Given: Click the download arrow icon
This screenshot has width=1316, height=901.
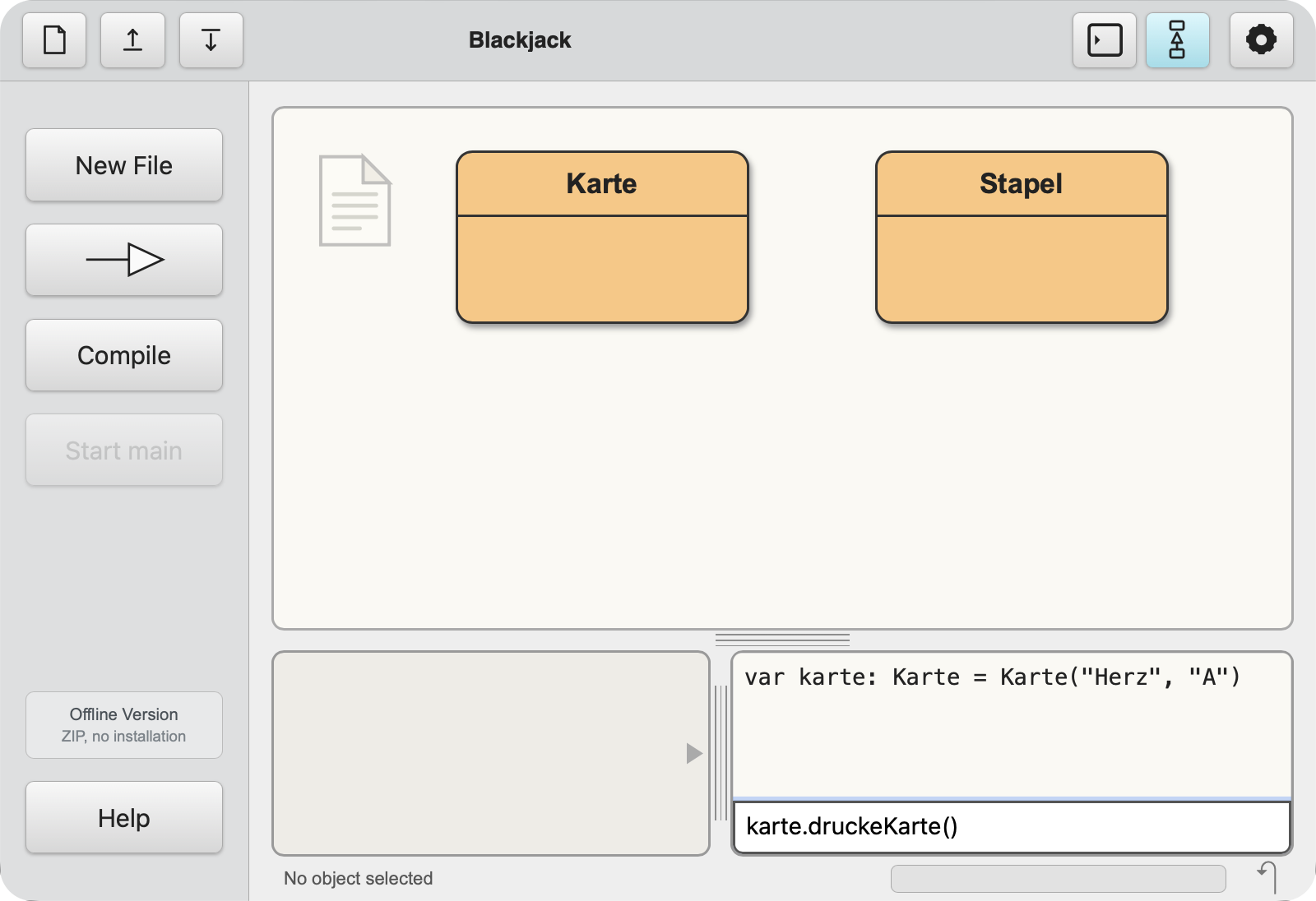Looking at the screenshot, I should click(x=211, y=40).
